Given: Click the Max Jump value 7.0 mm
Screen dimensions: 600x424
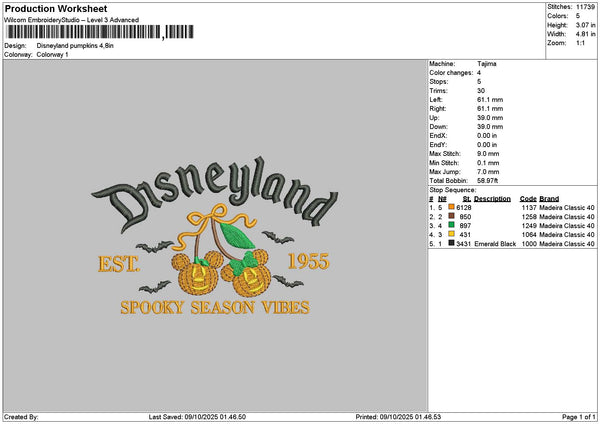Looking at the screenshot, I should [x=488, y=172].
